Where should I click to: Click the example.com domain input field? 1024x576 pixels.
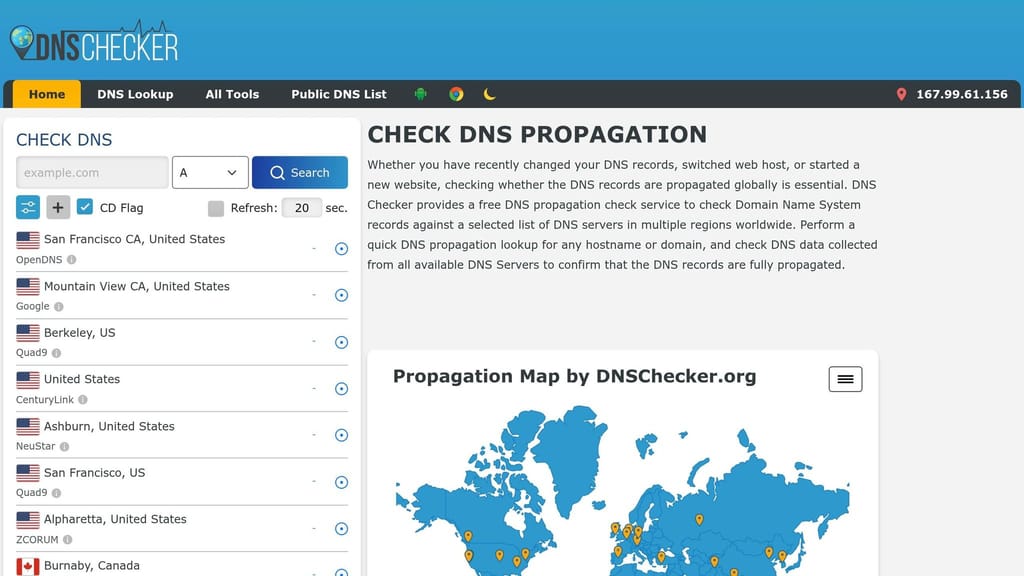click(x=92, y=172)
